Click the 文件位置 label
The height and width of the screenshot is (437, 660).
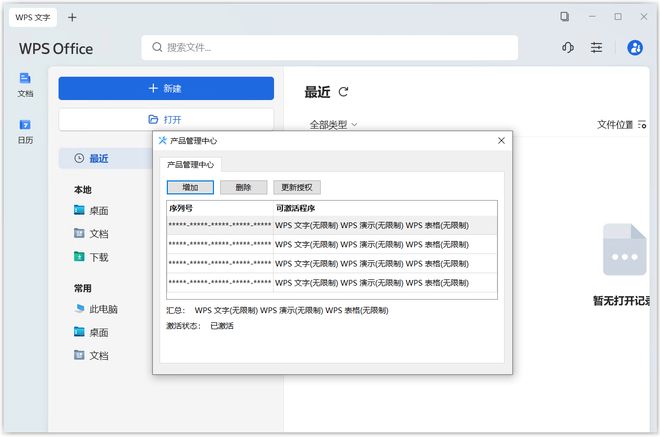(615, 125)
